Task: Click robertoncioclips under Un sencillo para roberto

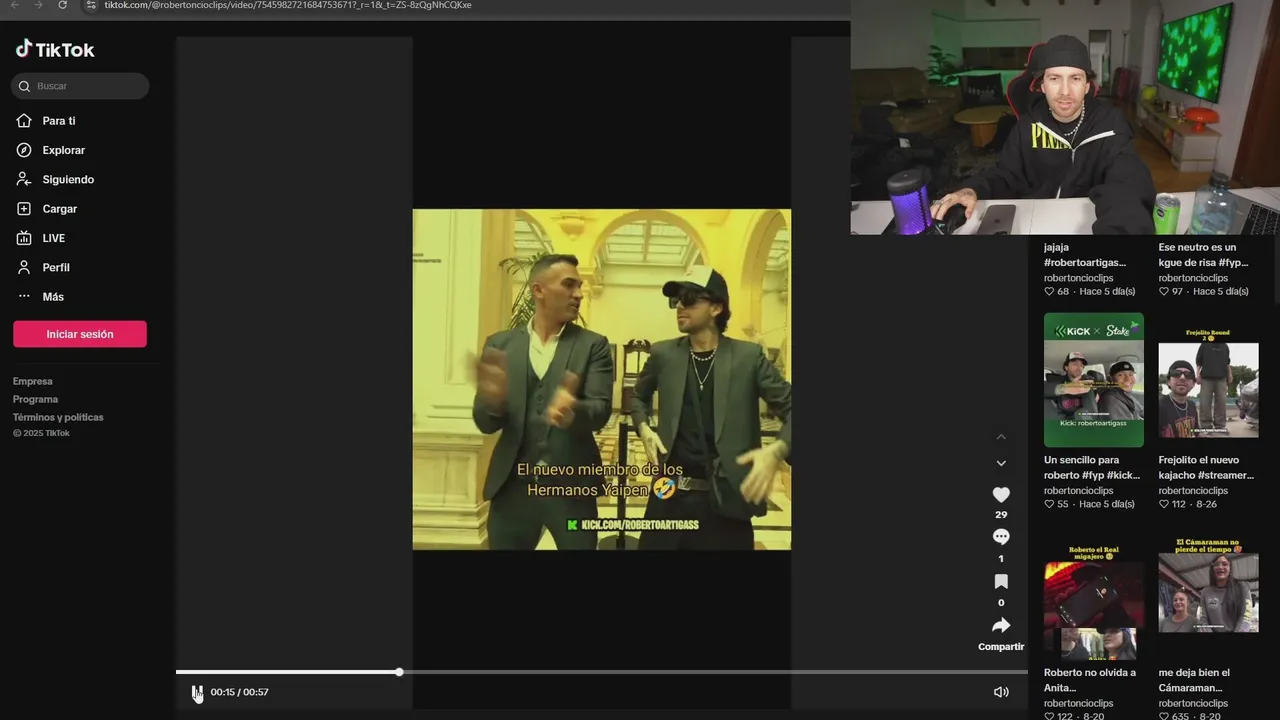Action: click(1078, 490)
